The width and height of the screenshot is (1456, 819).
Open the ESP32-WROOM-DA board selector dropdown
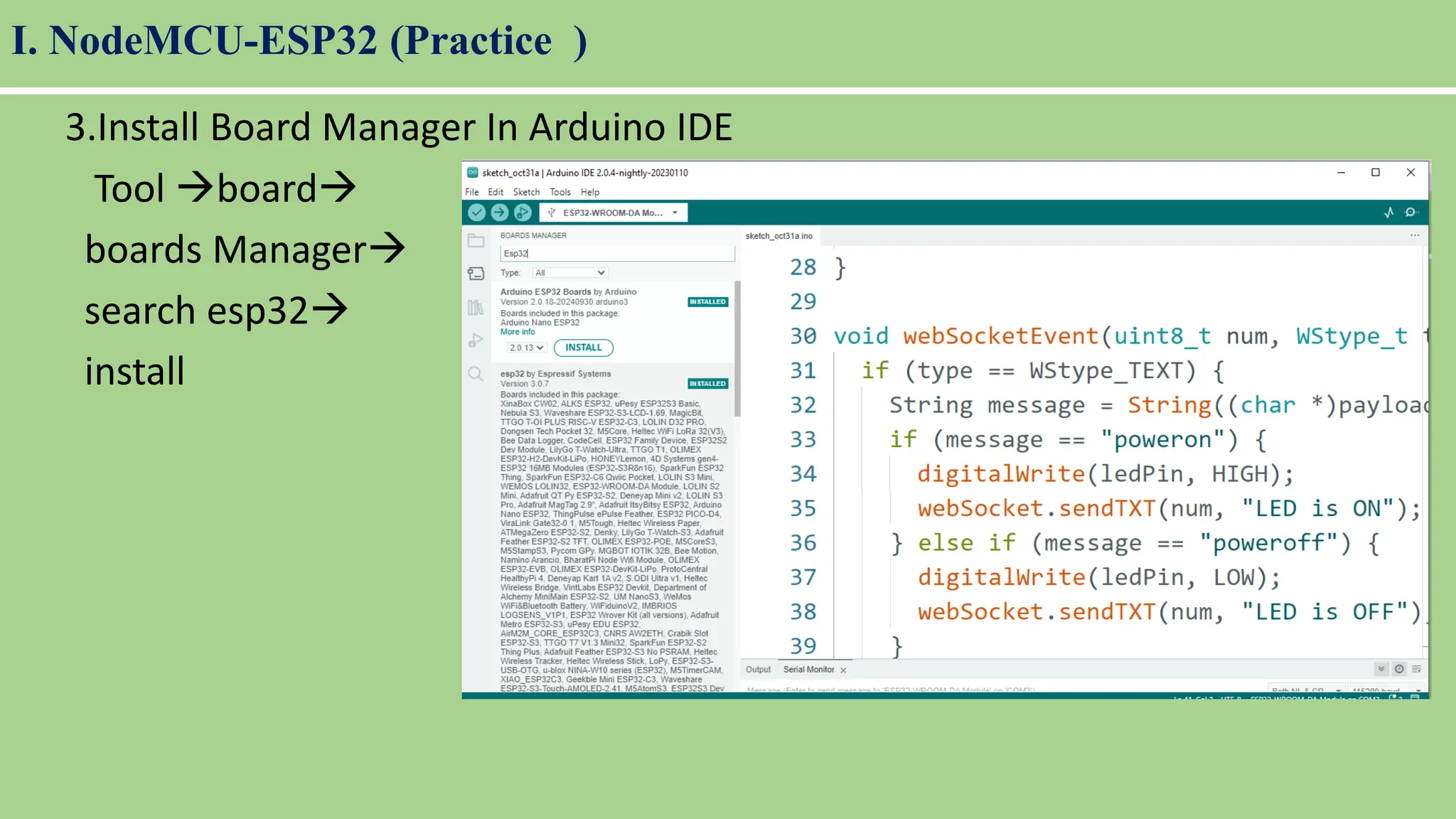click(x=614, y=213)
